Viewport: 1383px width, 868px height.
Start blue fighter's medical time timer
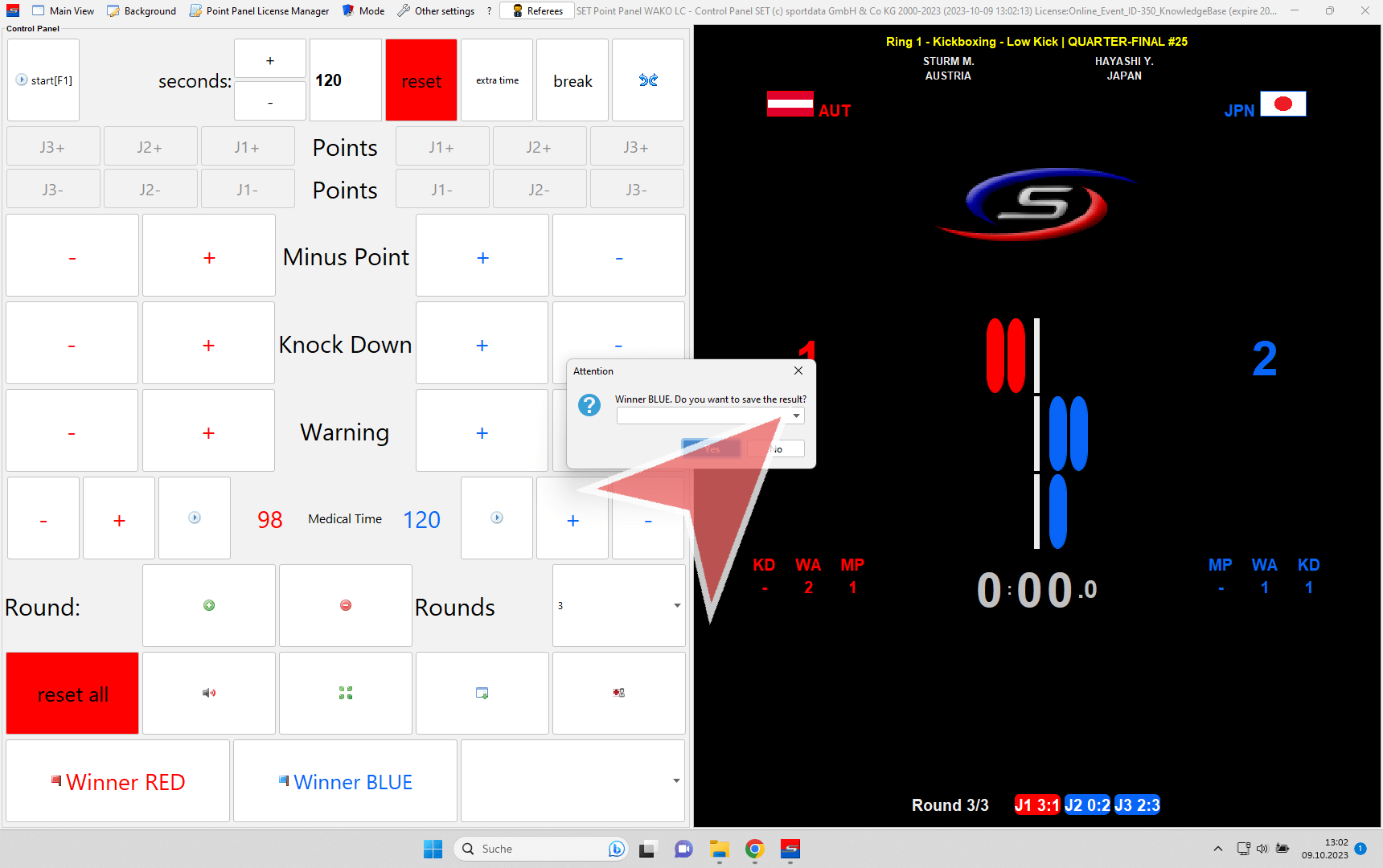[497, 518]
